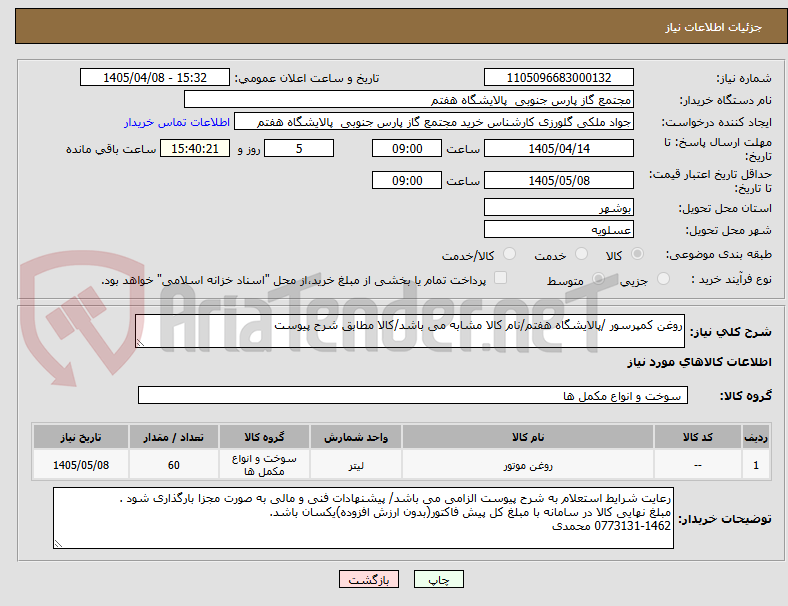The image size is (788, 606).
Task: Click the گروه کالا field سوخت و انواع مکمل ها
Action: click(413, 395)
